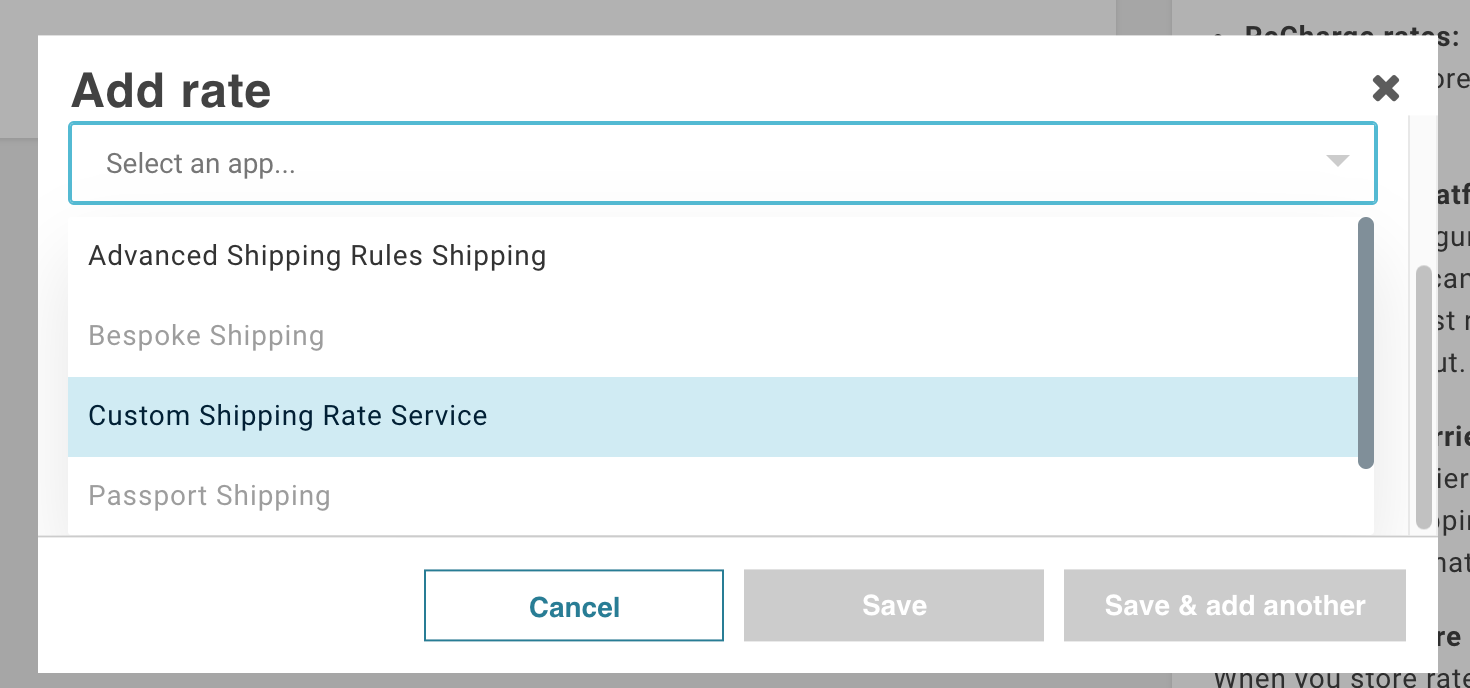Viewport: 1470px width, 688px height.
Task: Cancel adding the rate
Action: 574,606
